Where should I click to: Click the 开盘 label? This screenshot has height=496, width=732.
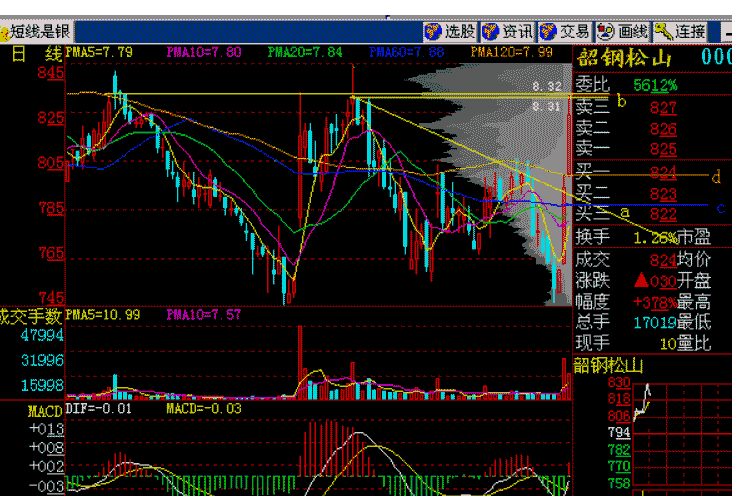tap(694, 281)
